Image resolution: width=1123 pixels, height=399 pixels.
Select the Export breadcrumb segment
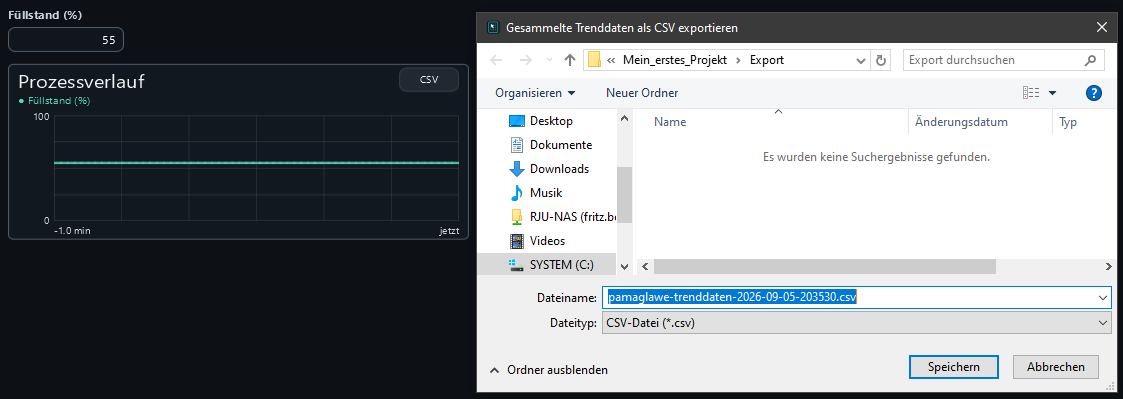(767, 60)
